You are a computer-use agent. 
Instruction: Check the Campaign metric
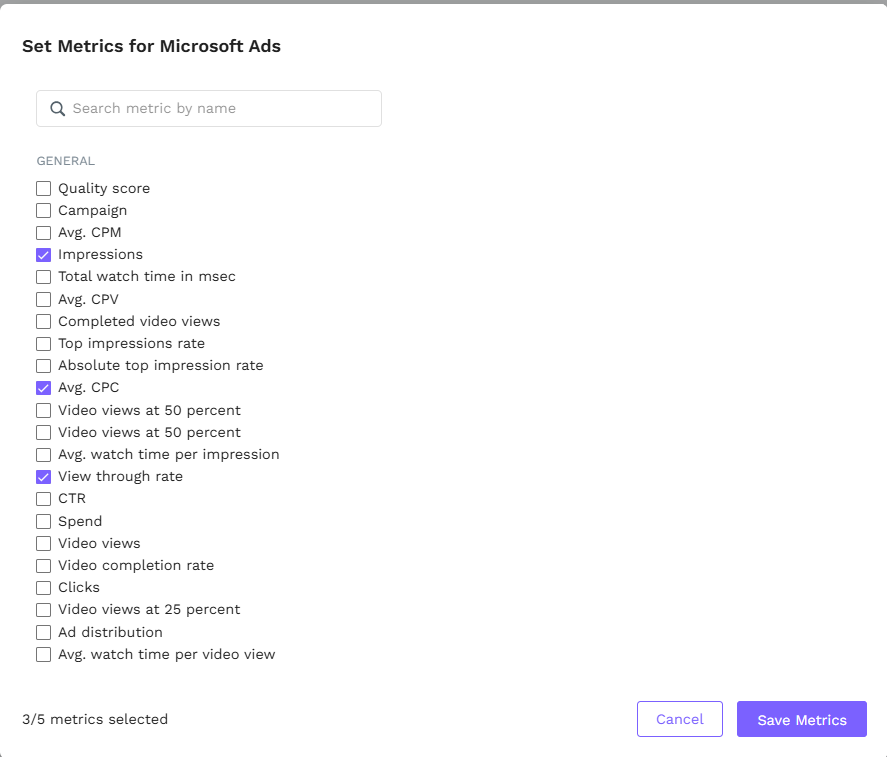pyautogui.click(x=44, y=210)
